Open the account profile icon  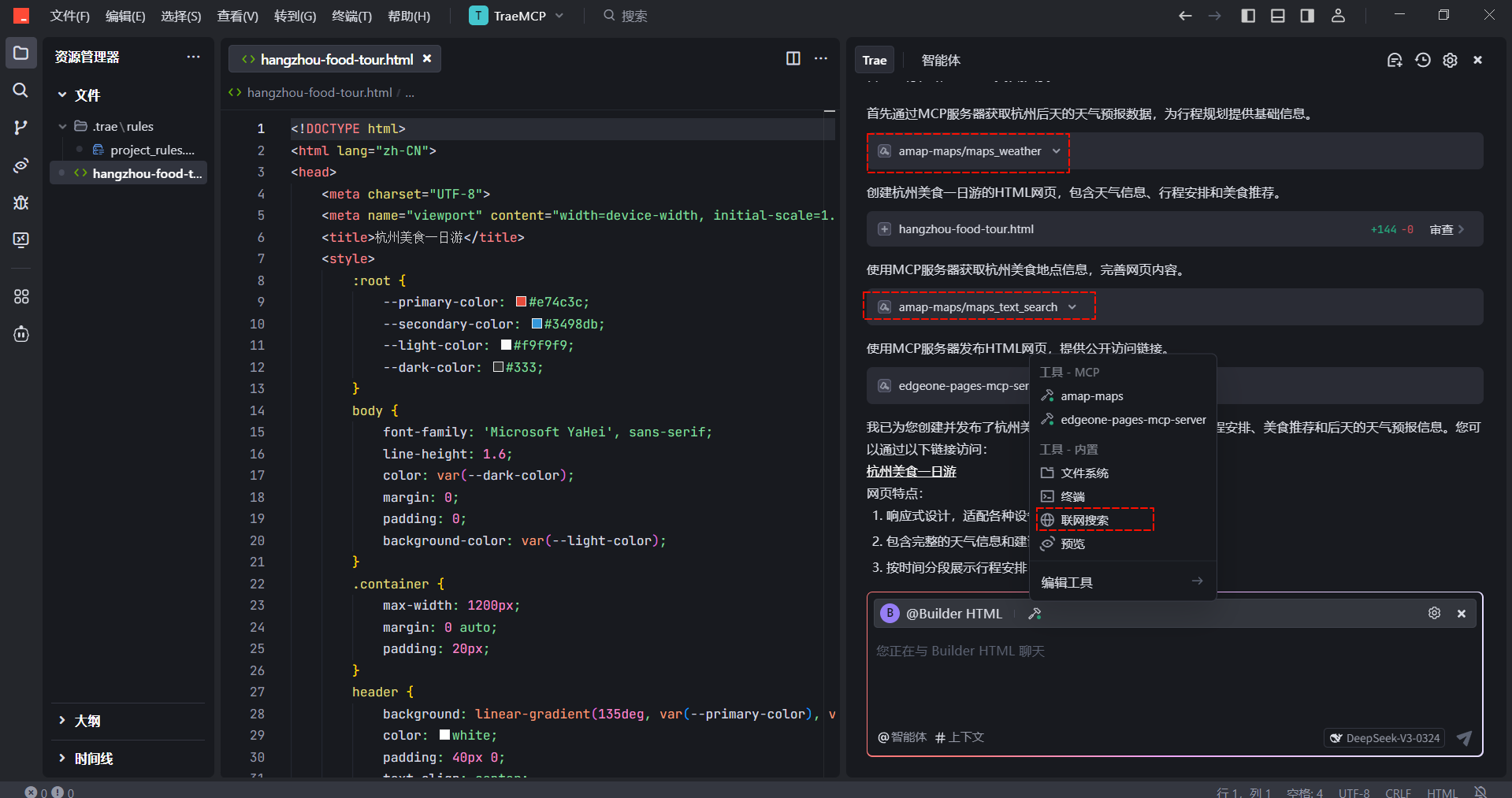tap(1338, 16)
